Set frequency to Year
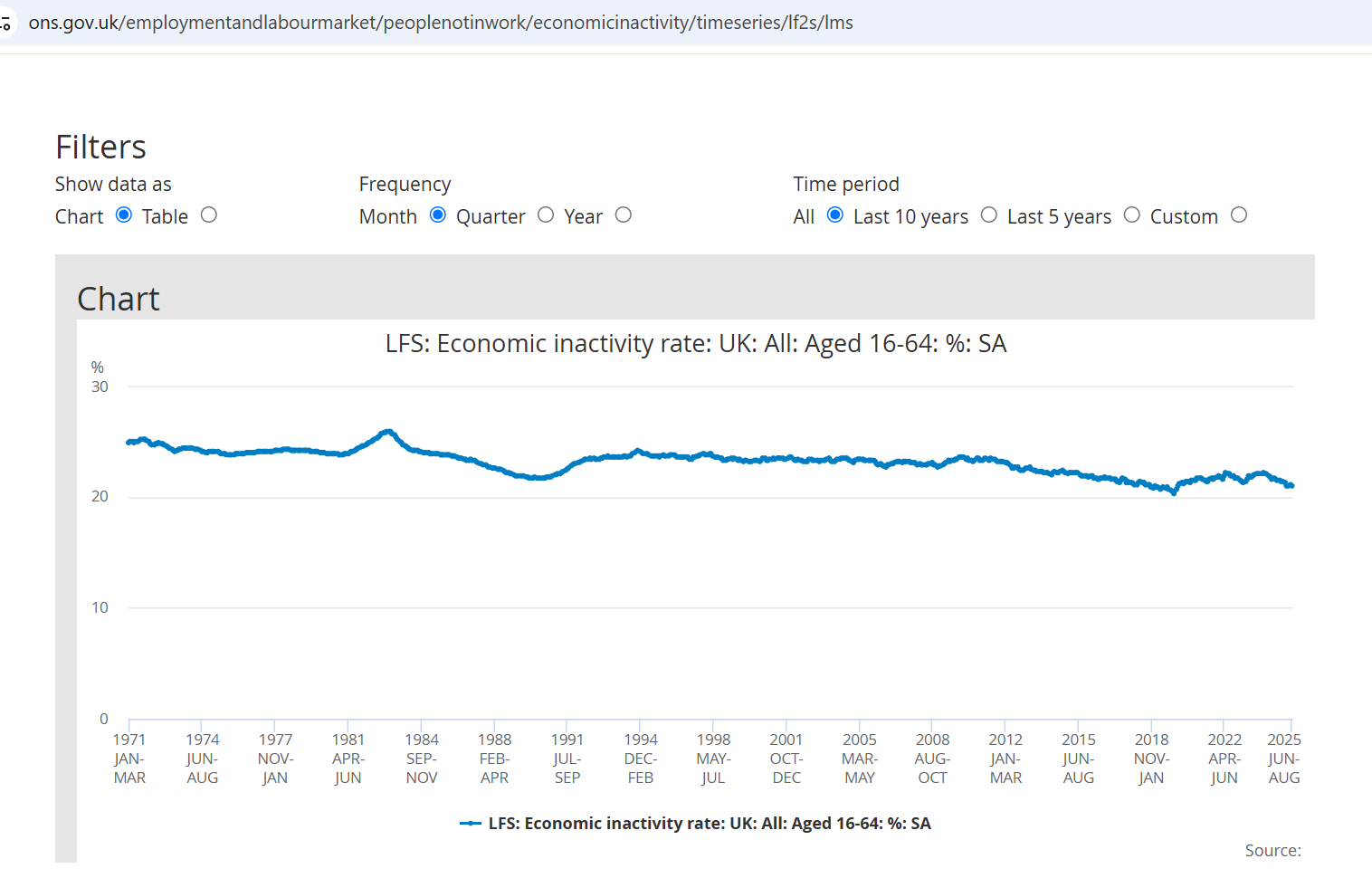1372x878 pixels. 624,215
